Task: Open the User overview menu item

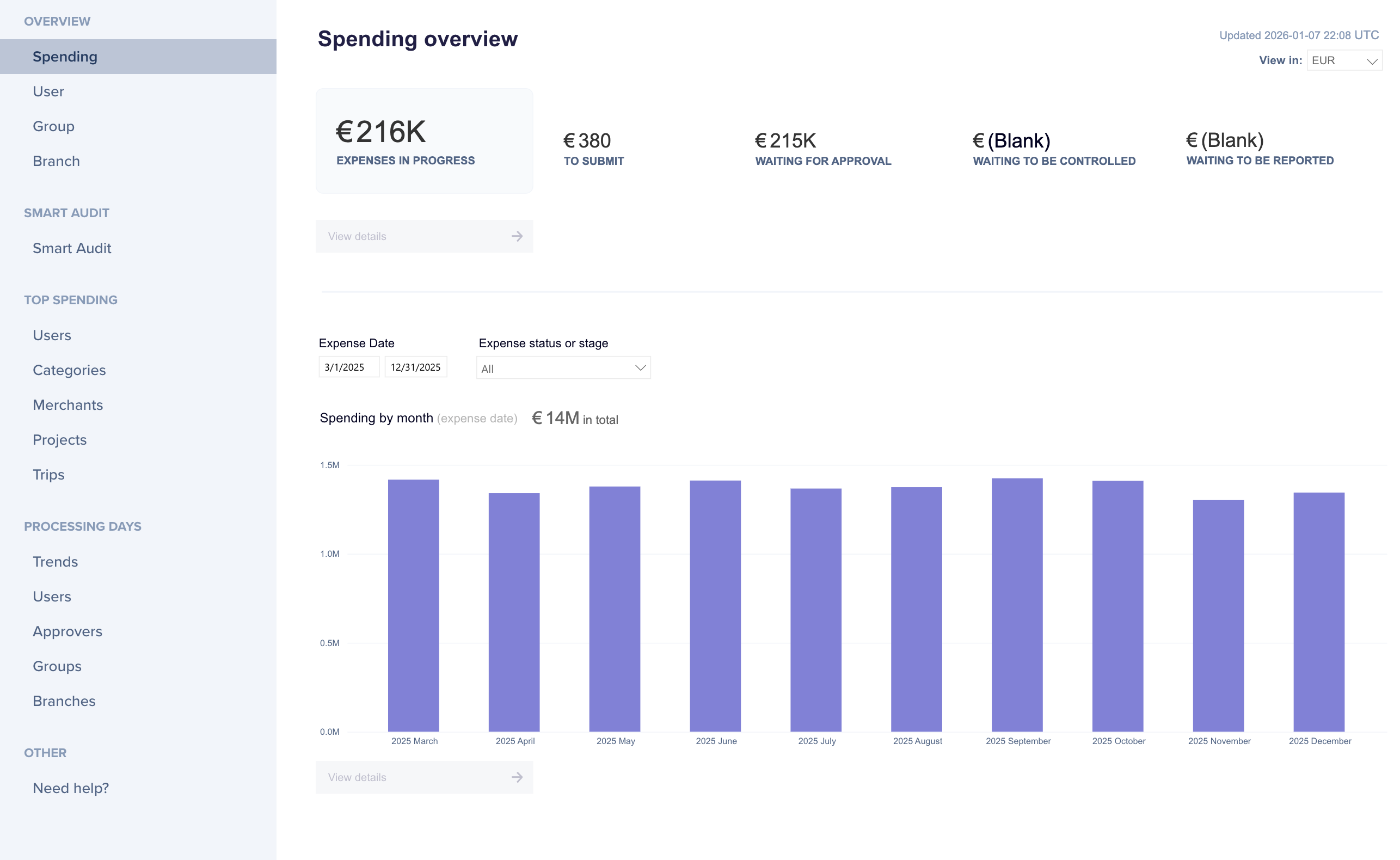Action: click(48, 91)
